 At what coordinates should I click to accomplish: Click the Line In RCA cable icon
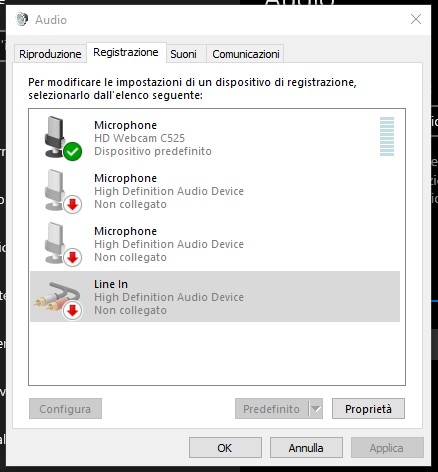point(59,300)
